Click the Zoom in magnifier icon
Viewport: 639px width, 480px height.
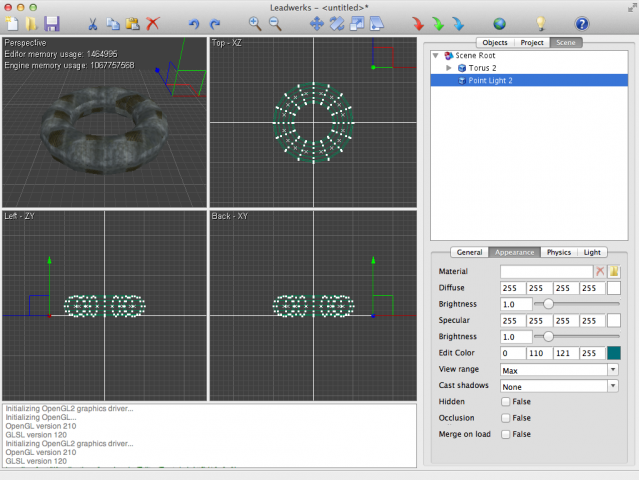(x=255, y=23)
